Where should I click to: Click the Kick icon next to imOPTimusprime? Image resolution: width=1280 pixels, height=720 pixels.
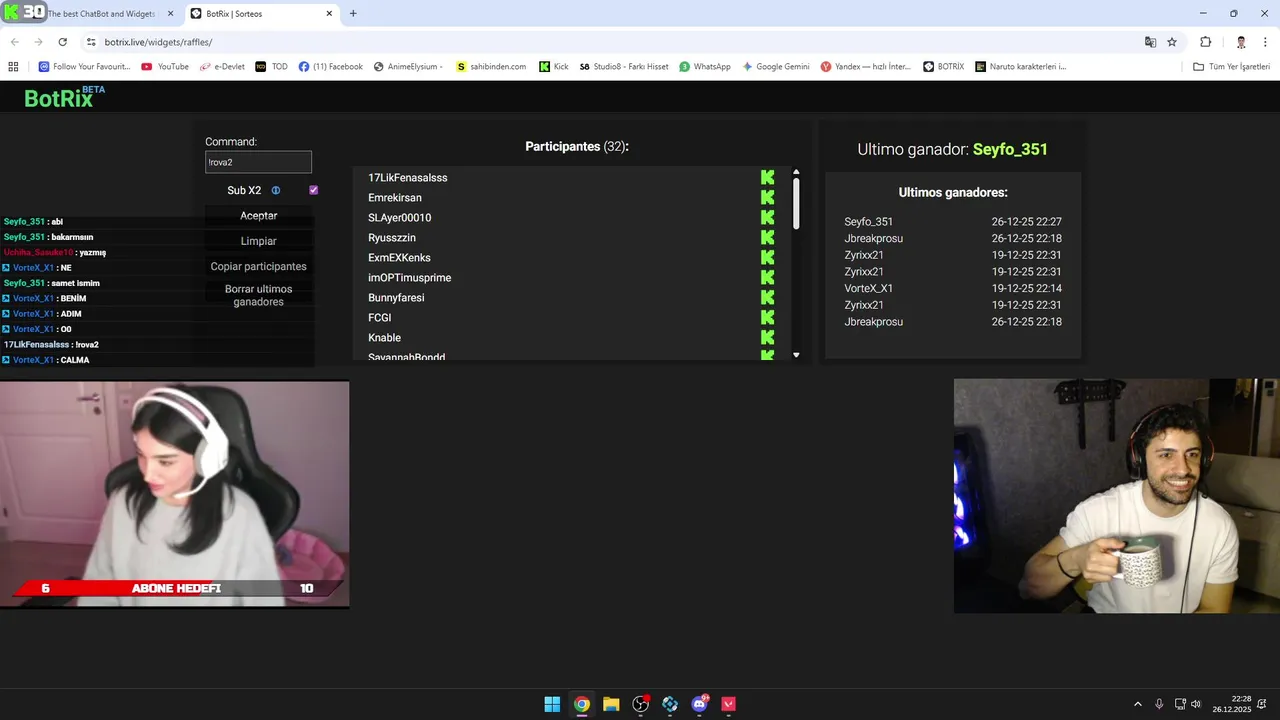(767, 277)
